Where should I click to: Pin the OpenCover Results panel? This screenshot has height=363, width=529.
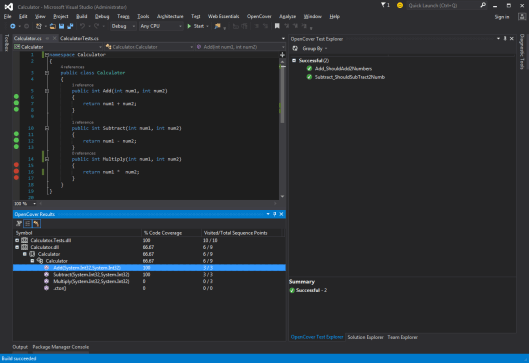[x=275, y=214]
